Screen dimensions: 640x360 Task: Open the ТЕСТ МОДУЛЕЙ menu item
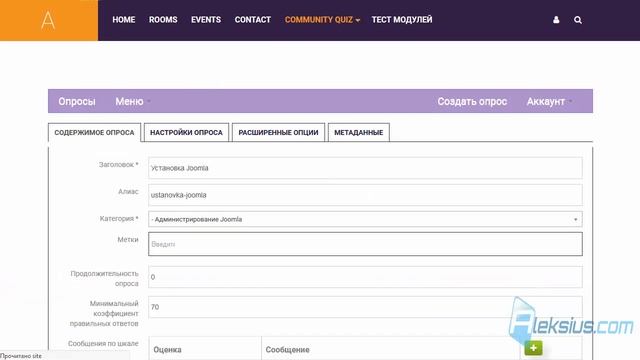402,20
